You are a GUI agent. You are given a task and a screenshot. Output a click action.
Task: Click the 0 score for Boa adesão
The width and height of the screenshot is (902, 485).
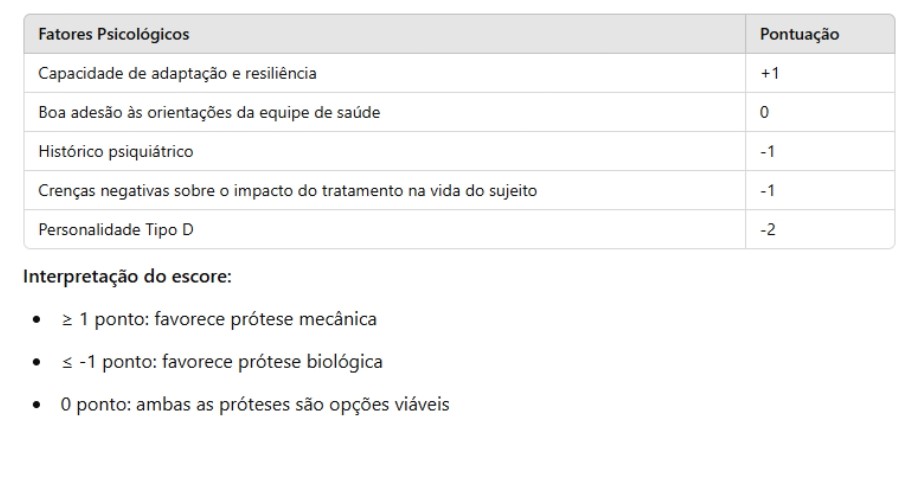pyautogui.click(x=764, y=112)
